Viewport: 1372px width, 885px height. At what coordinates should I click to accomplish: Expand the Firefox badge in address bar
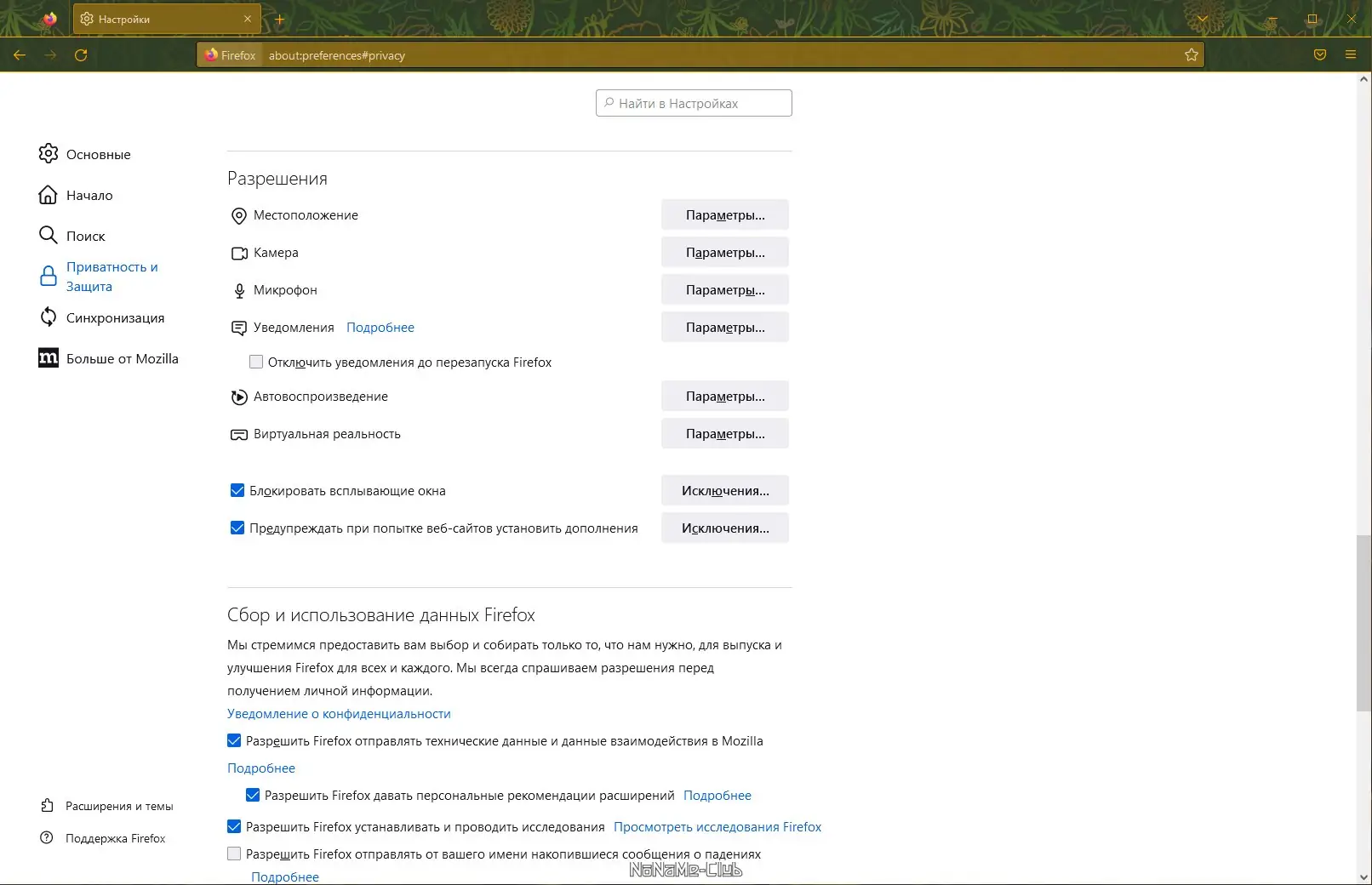pyautogui.click(x=230, y=54)
